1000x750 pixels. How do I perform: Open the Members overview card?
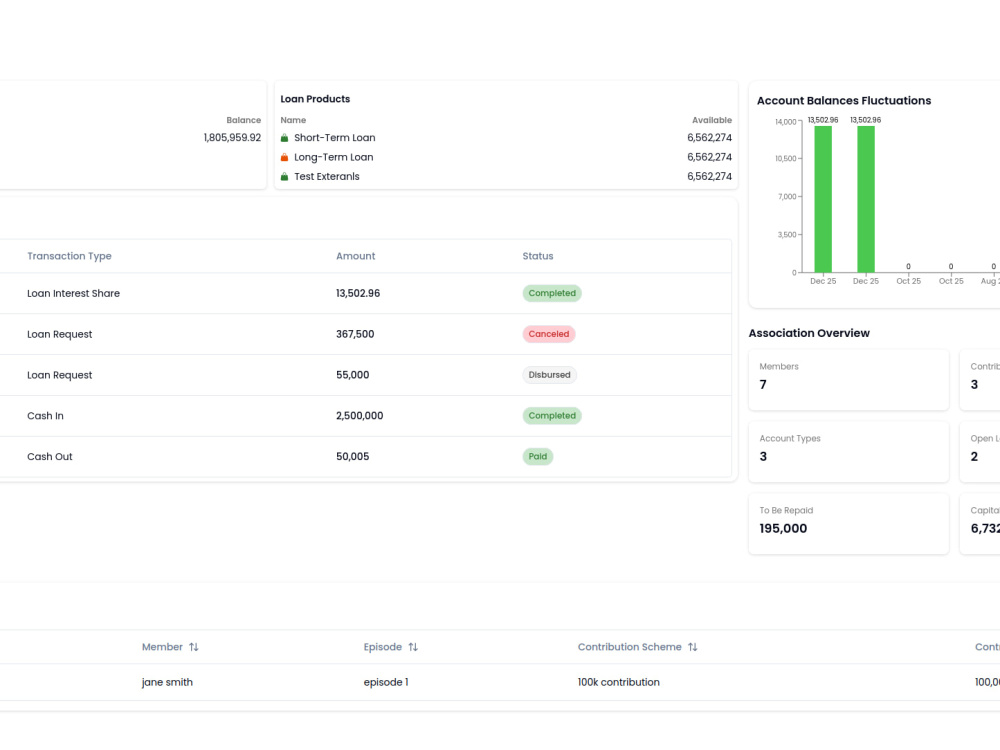point(848,379)
